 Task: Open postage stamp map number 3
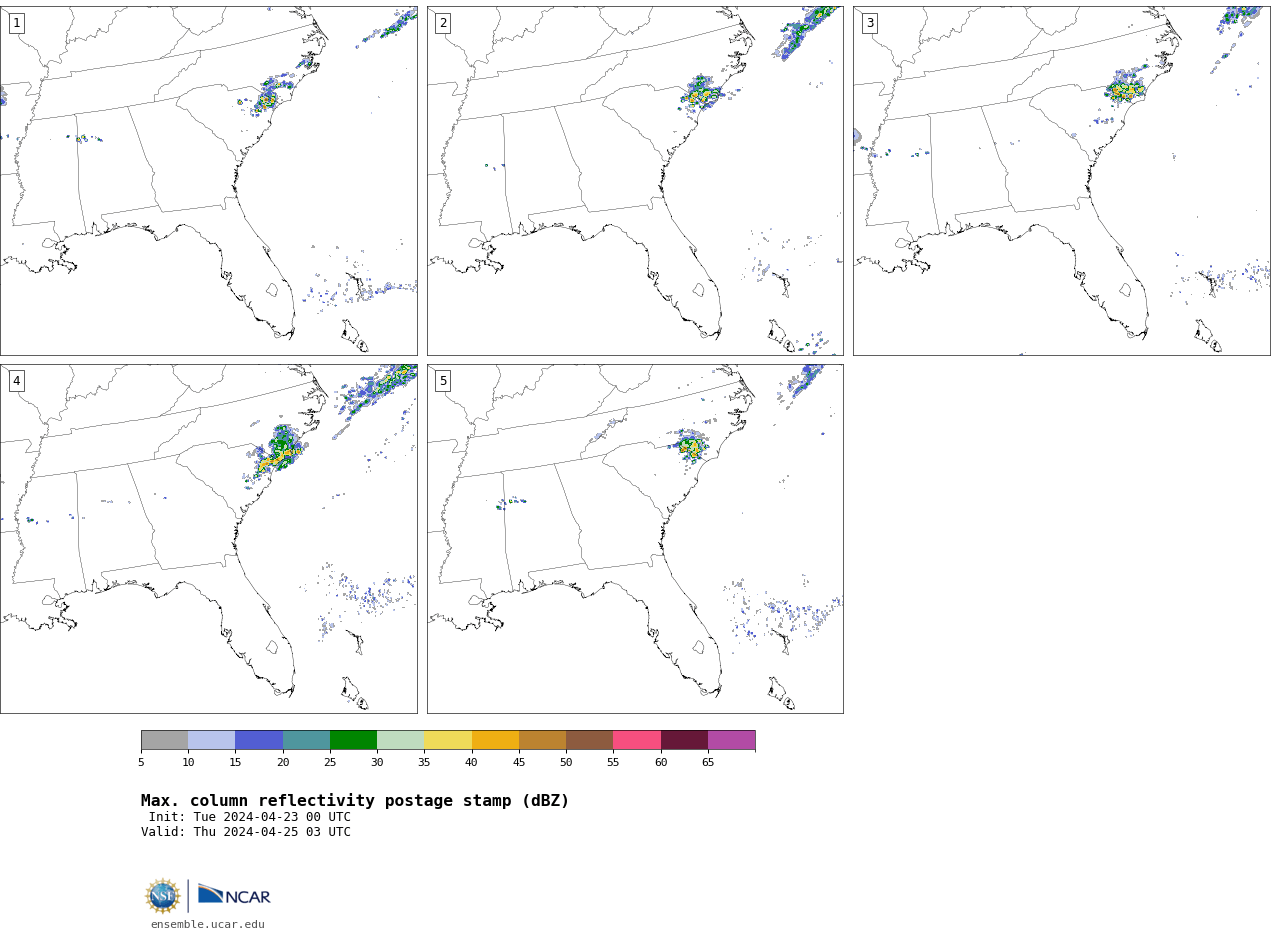click(1061, 181)
